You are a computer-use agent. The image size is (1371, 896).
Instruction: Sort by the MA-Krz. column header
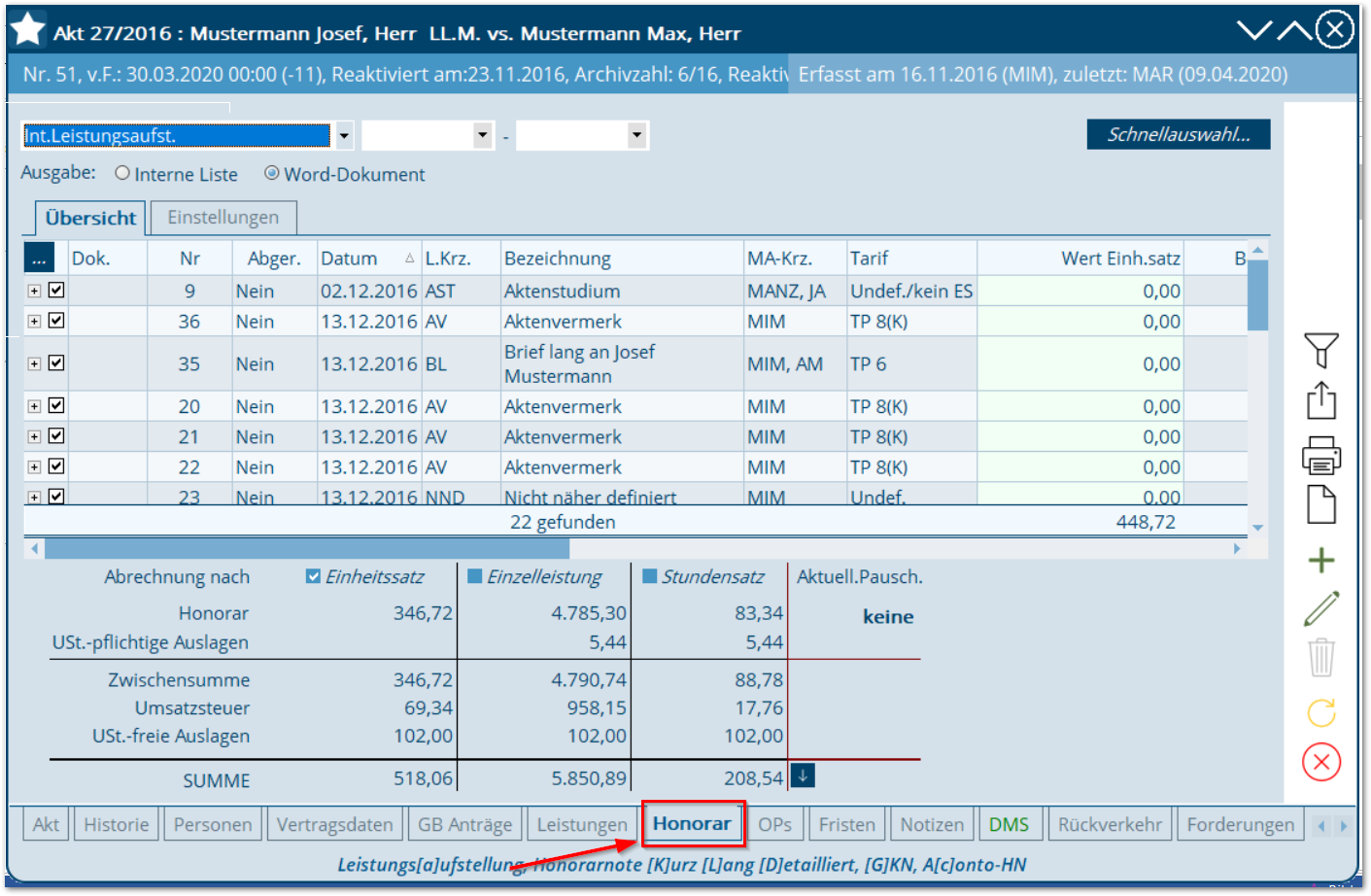pos(795,258)
